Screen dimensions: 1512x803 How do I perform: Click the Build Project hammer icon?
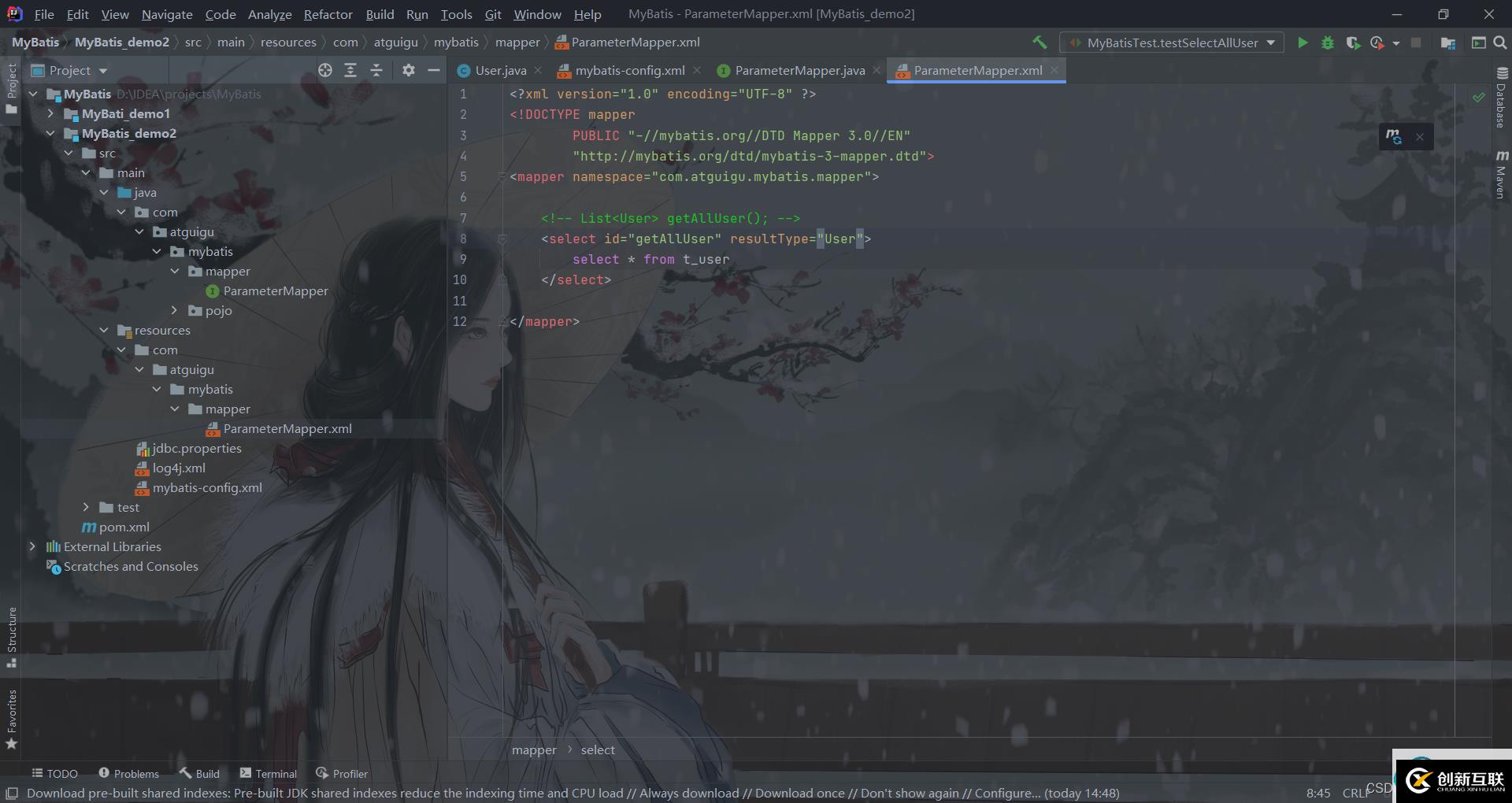click(x=1039, y=43)
